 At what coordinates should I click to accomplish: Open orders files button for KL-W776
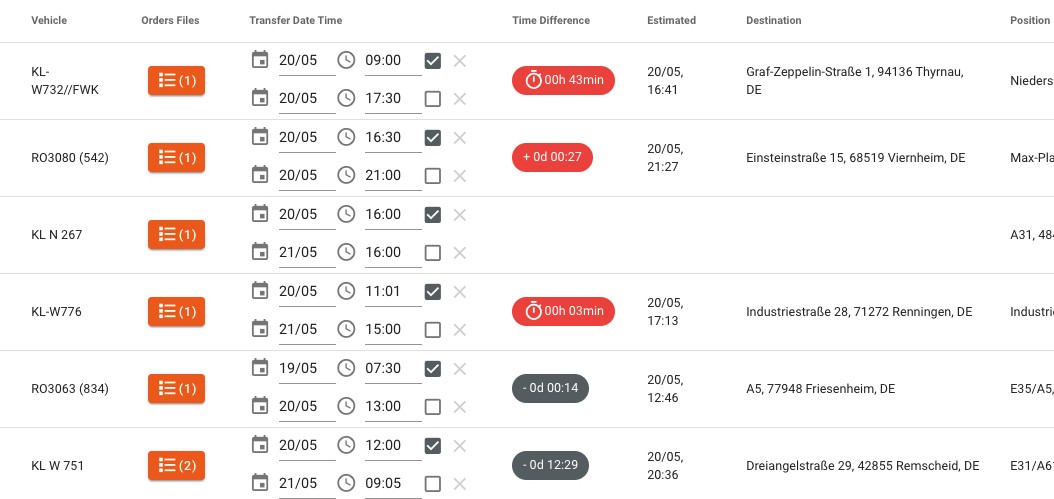click(x=176, y=311)
